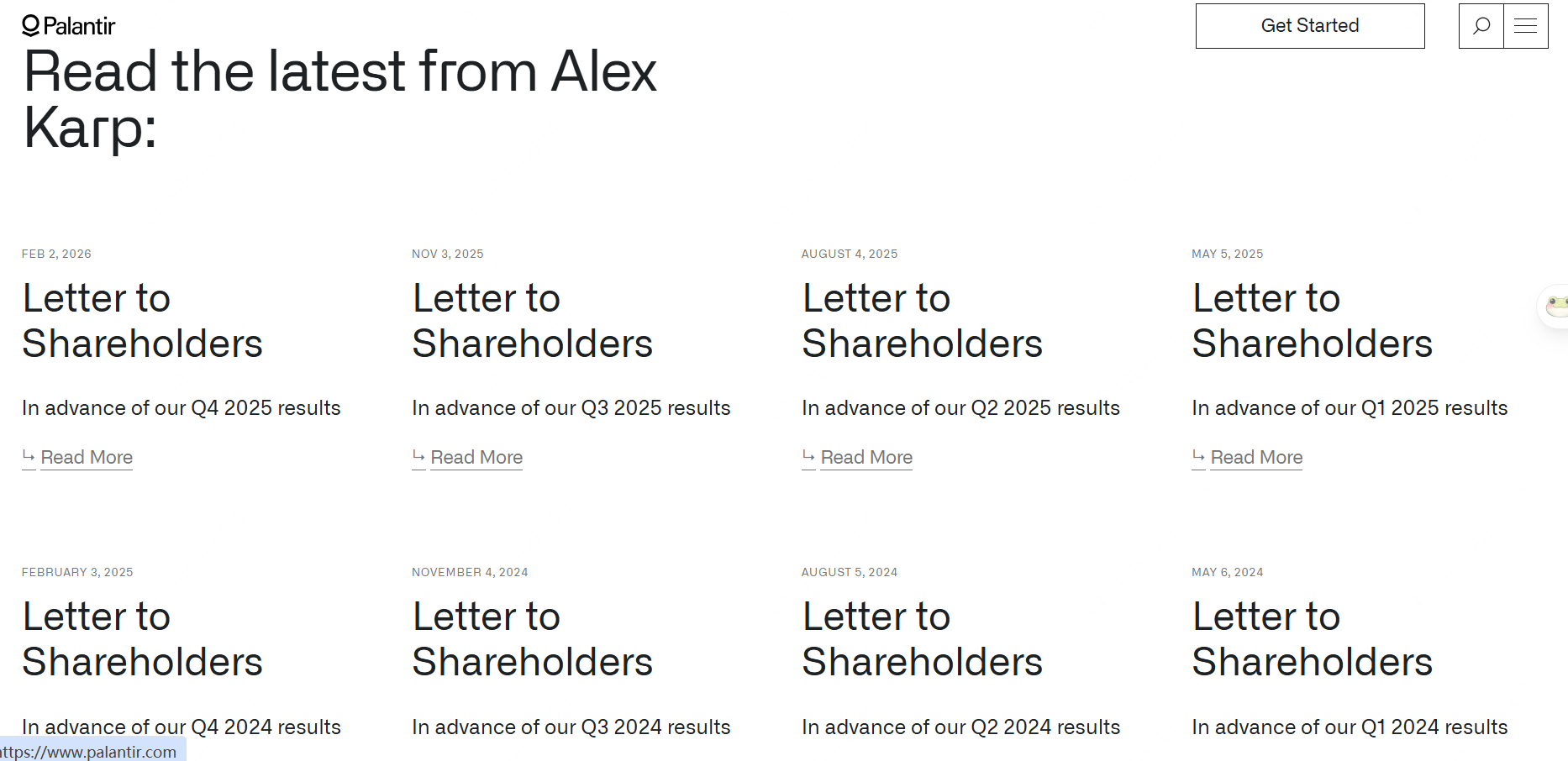1568x761 pixels.
Task: Open the Nov 3, 2025 Letter to Shareholders
Action: 532,321
